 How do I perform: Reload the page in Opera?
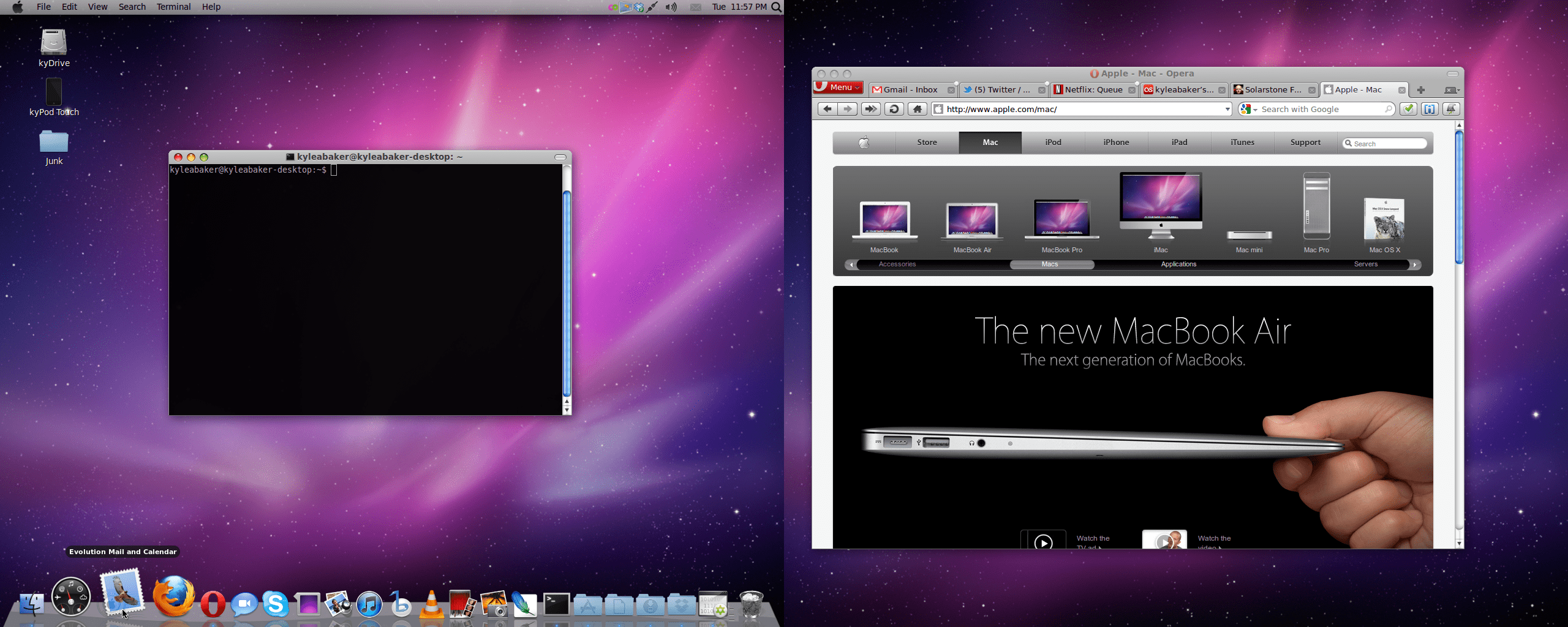pos(894,109)
